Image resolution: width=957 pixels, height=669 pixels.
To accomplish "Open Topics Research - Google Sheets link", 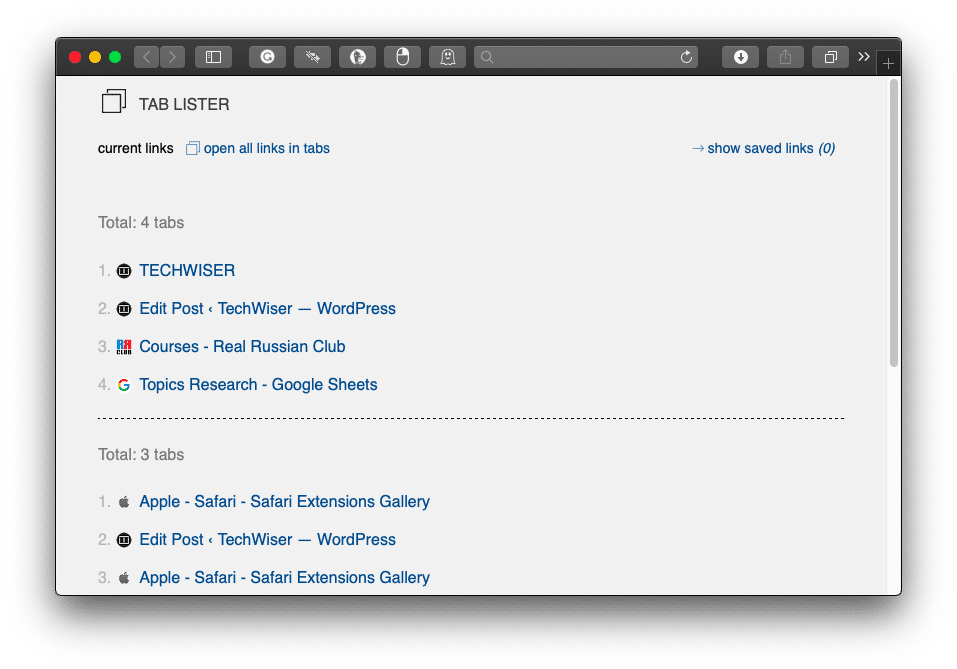I will (258, 384).
